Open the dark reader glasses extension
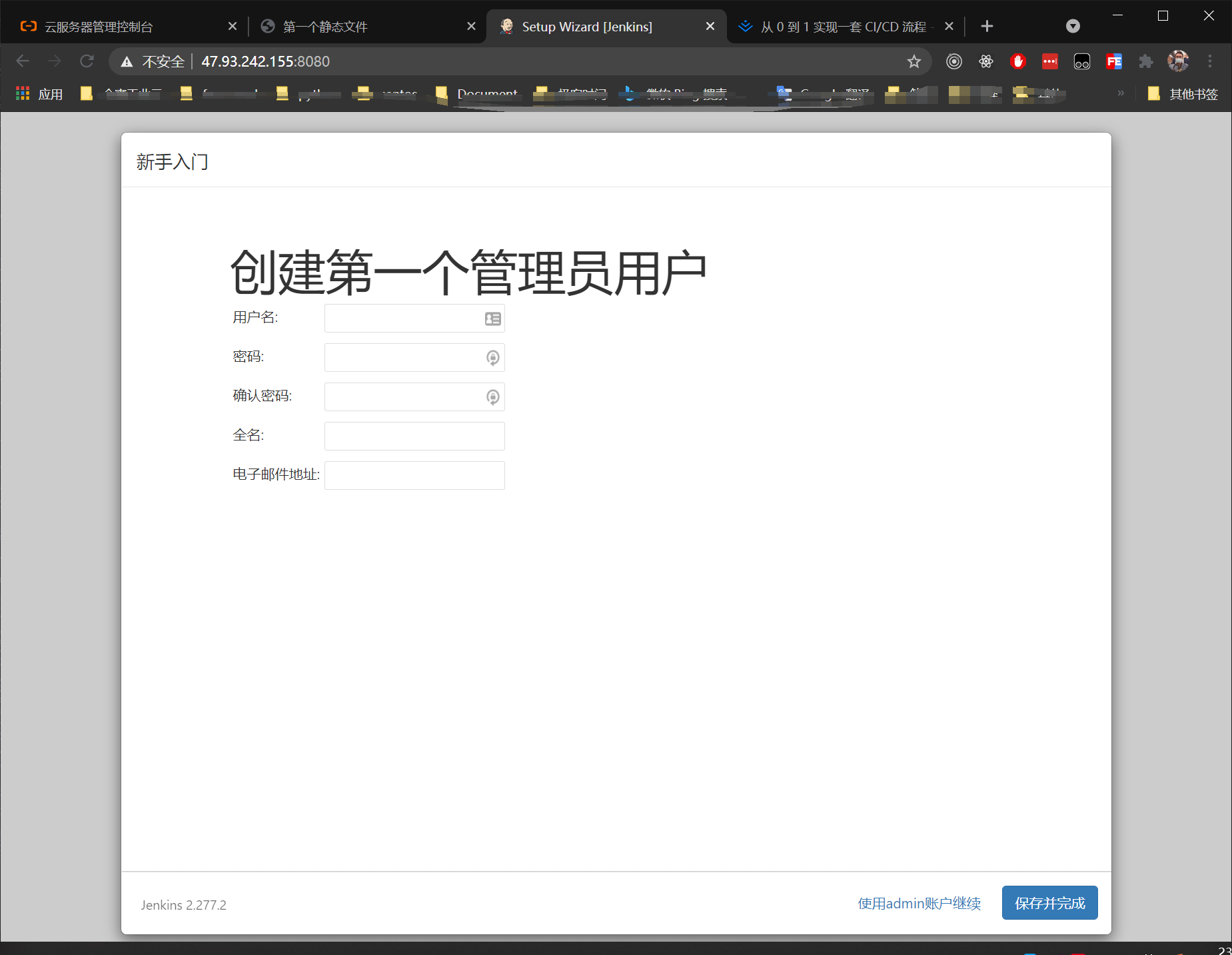 click(x=1082, y=61)
